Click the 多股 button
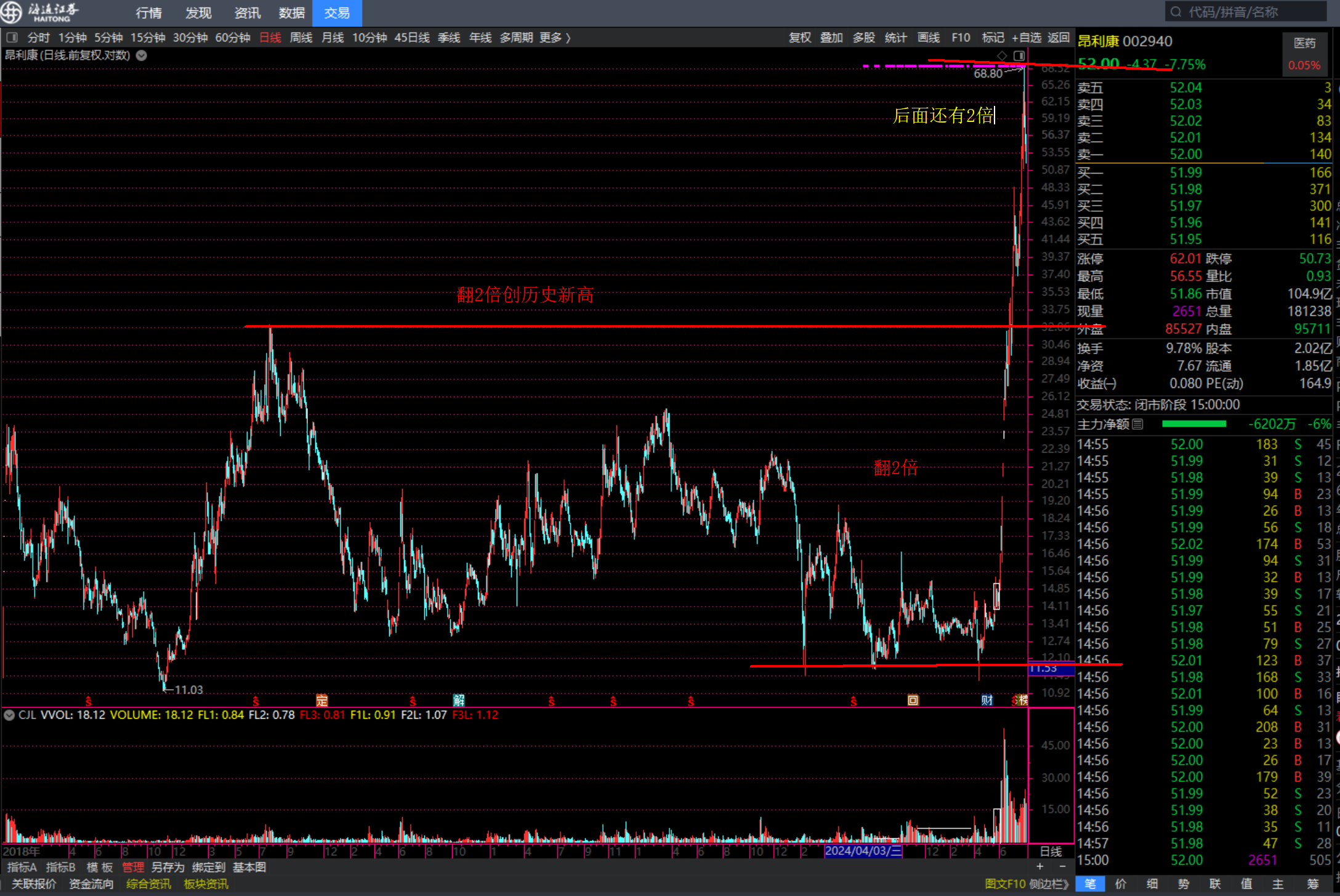The height and width of the screenshot is (896, 1340). [864, 38]
